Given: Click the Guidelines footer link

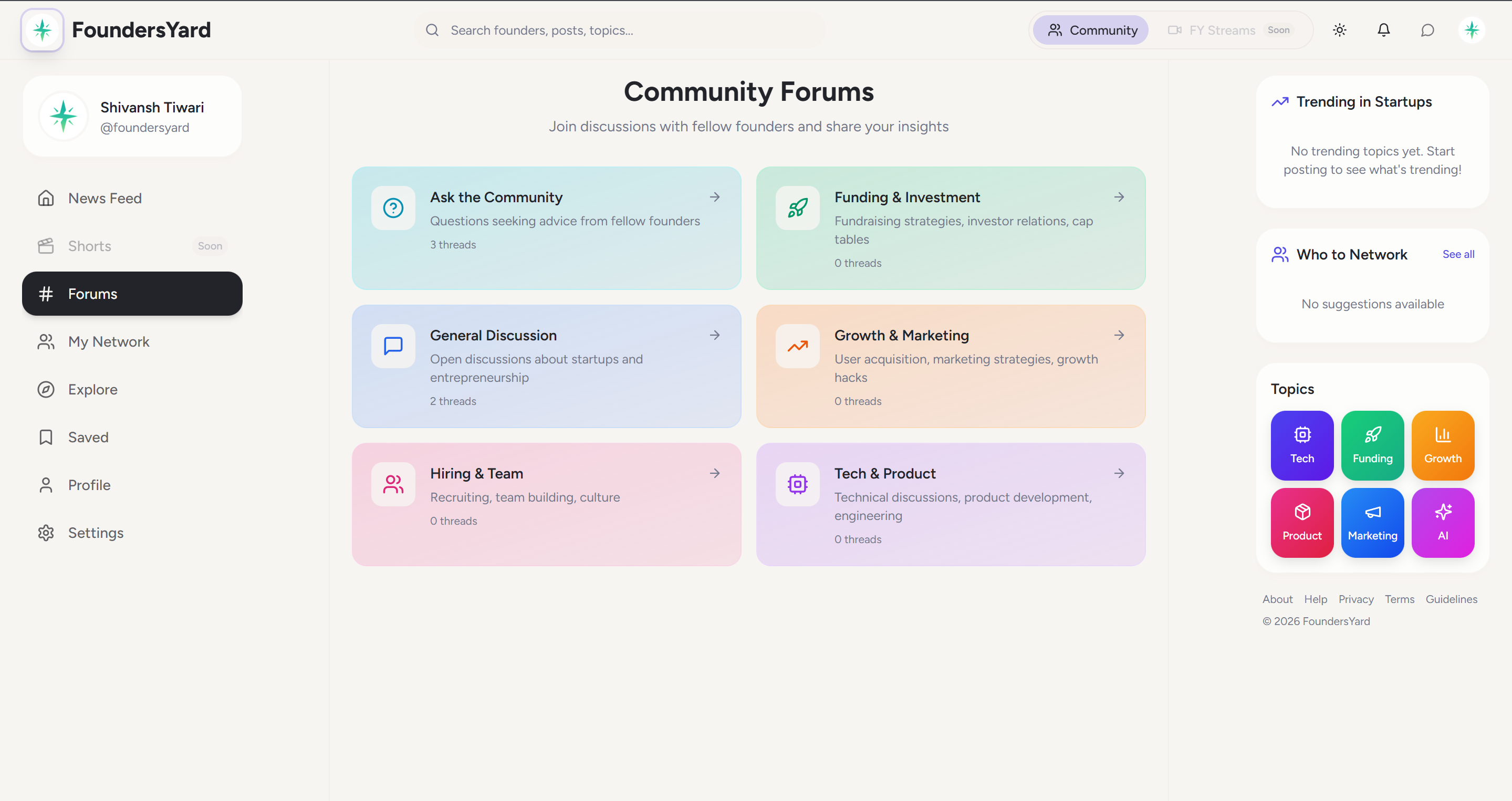Looking at the screenshot, I should click(1452, 599).
